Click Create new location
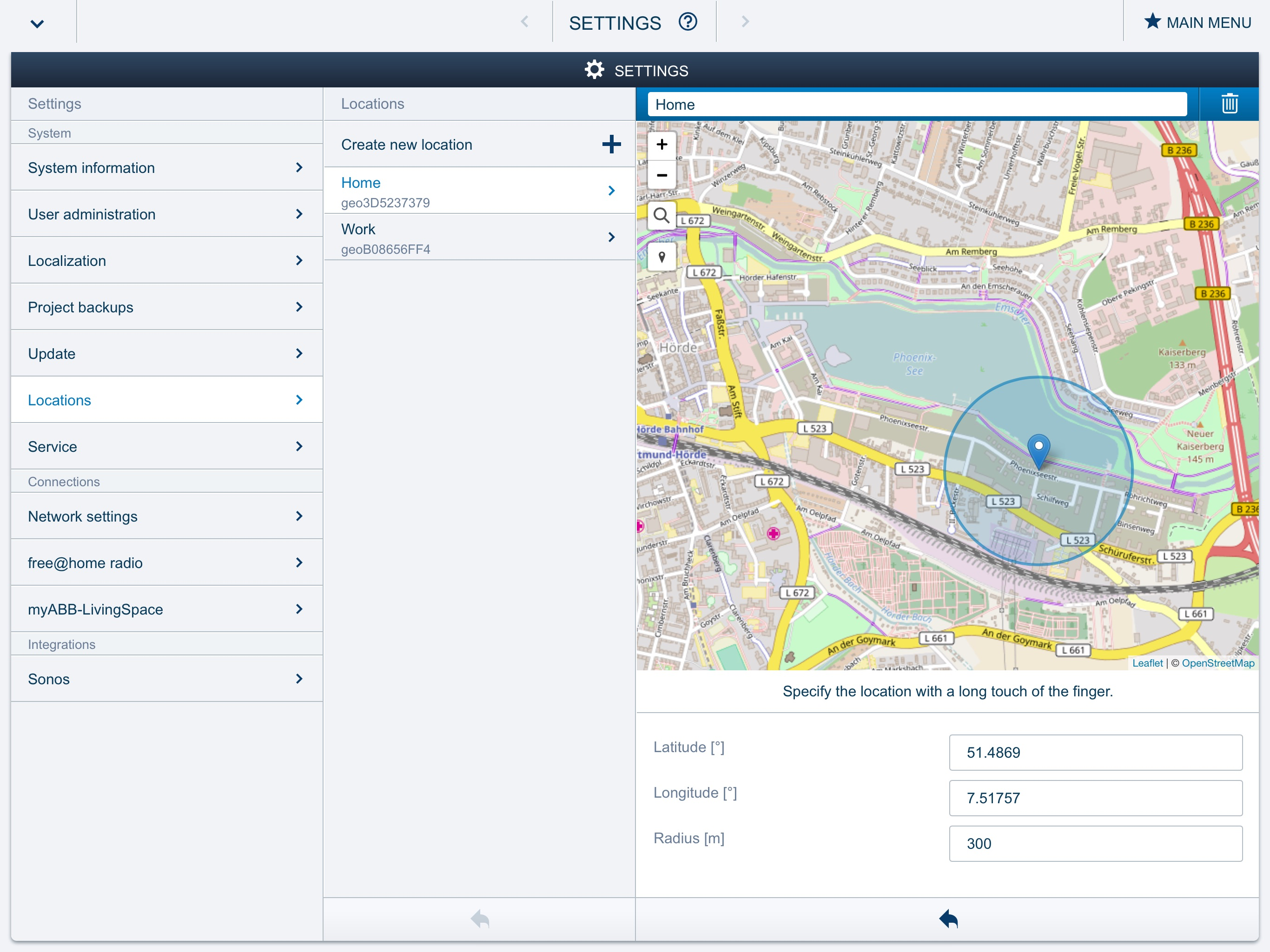 click(479, 144)
